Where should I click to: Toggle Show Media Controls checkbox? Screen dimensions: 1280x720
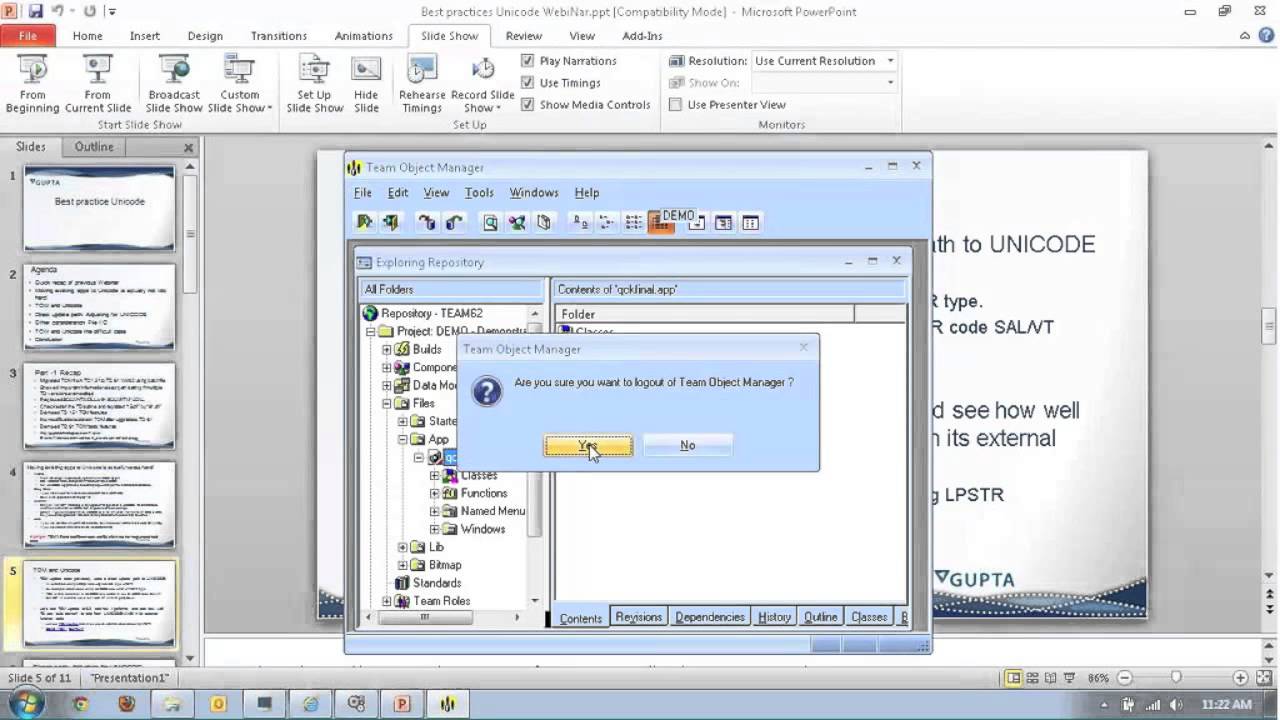point(528,105)
